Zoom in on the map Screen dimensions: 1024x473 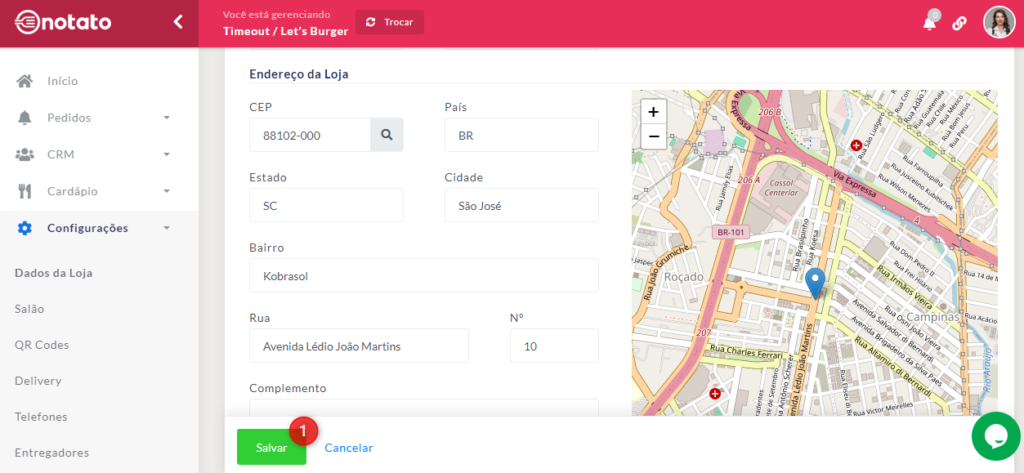[653, 112]
